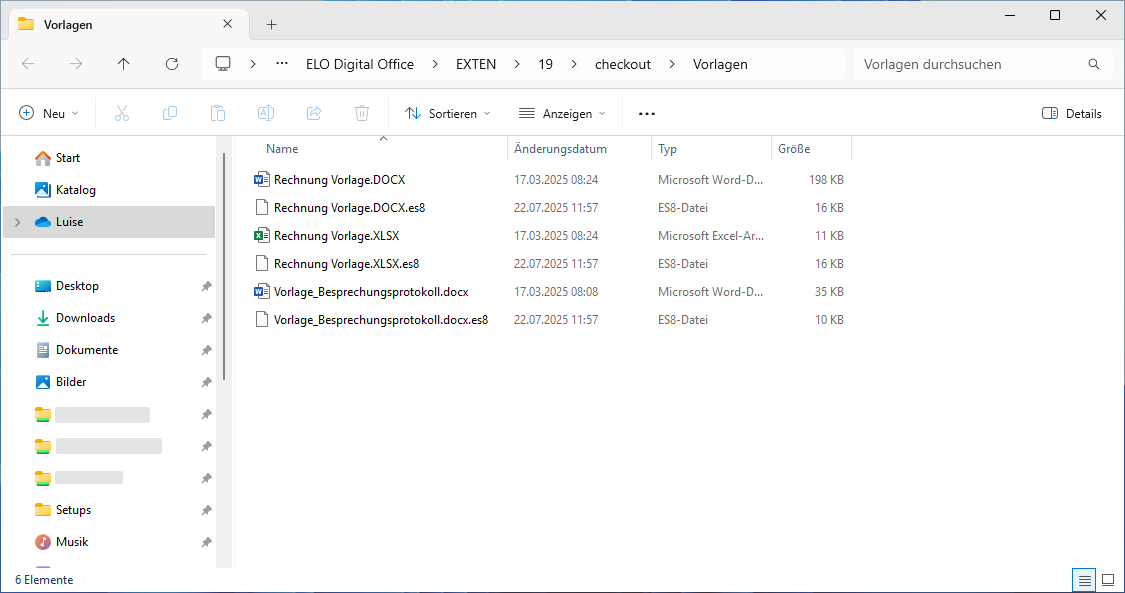Jump to checkout via the breadcrumb

(622, 63)
